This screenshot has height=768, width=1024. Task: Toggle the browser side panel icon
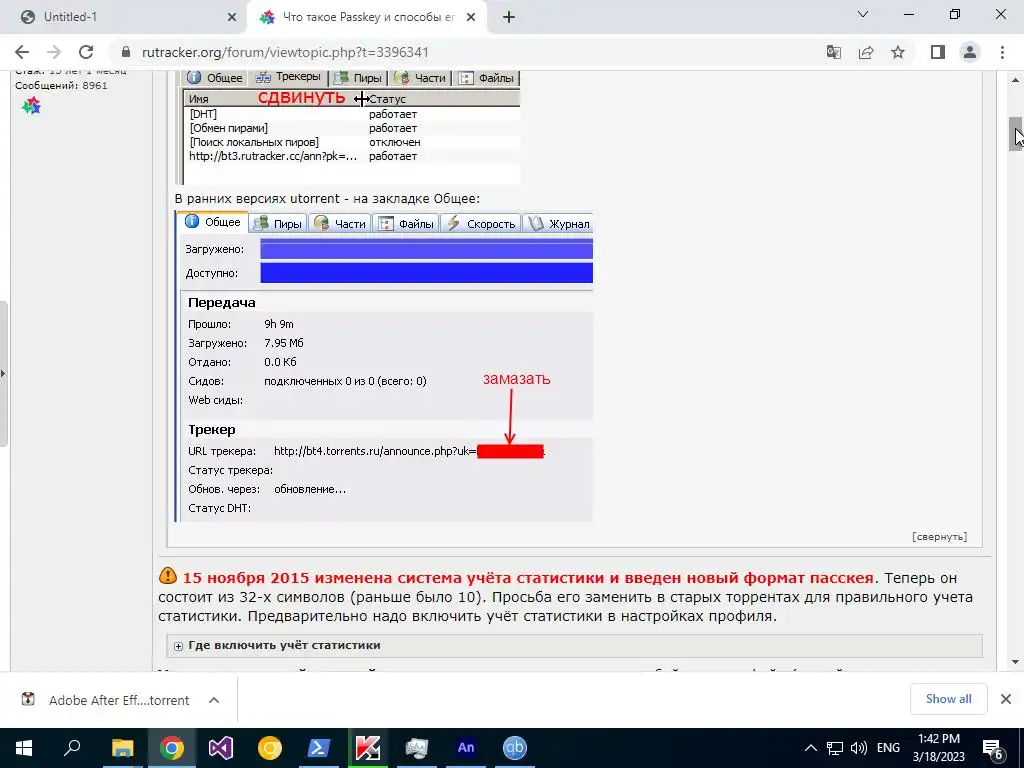point(938,52)
